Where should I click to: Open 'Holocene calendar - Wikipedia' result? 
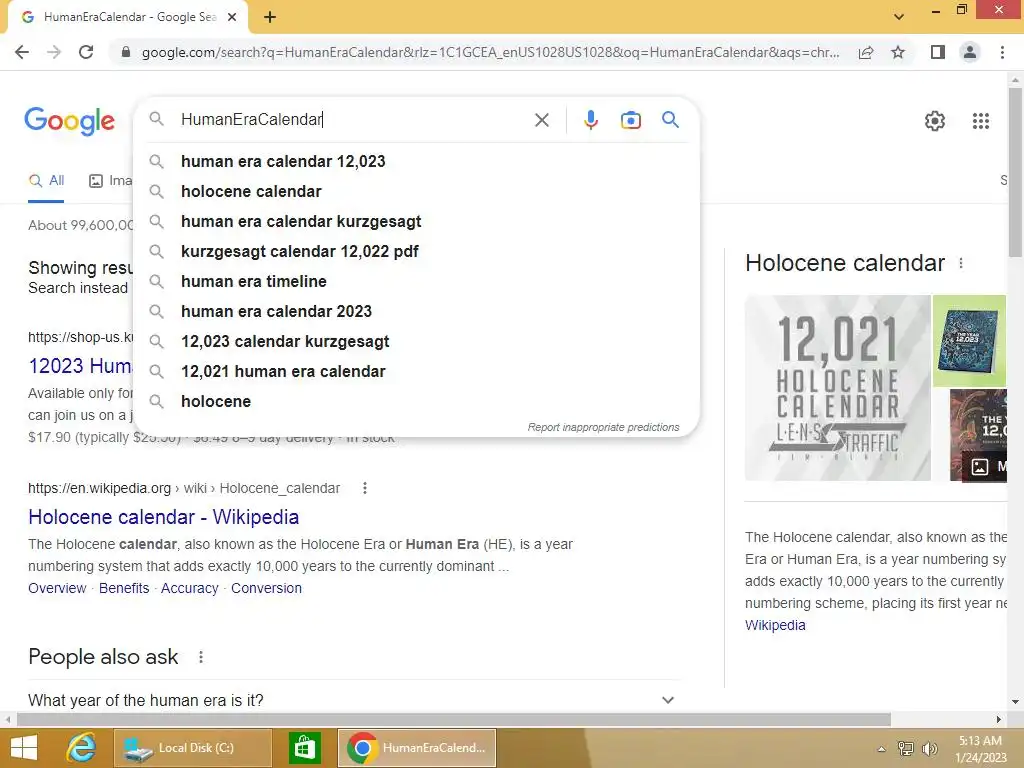(x=163, y=517)
